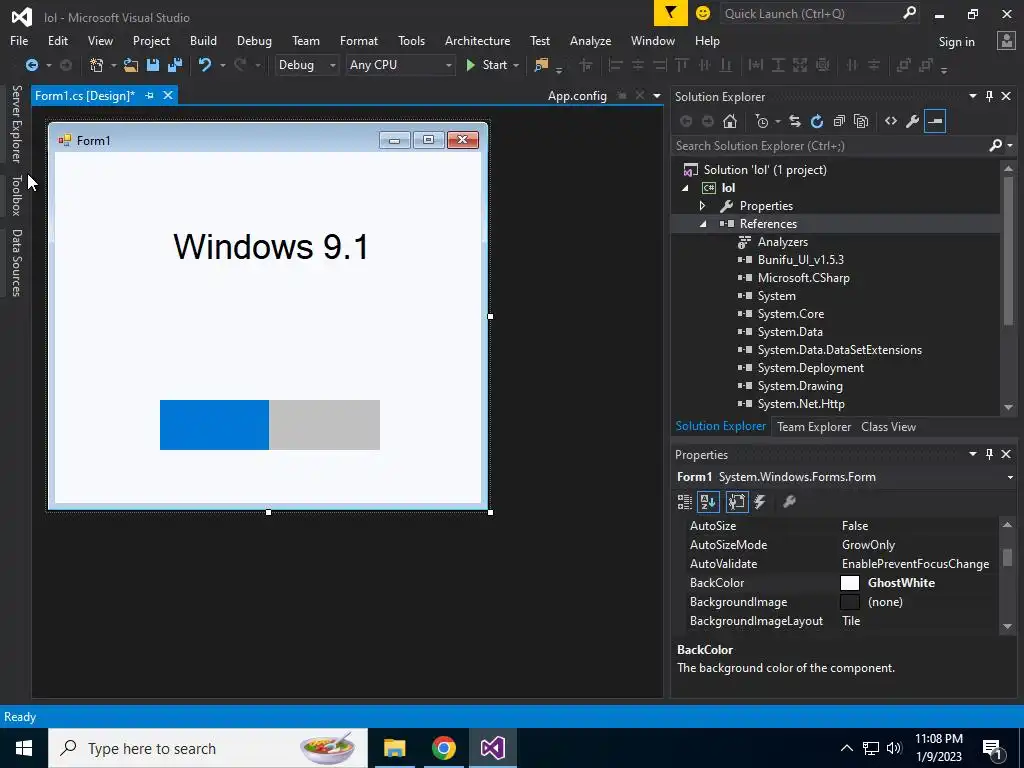Click the Search Solution Explorer field
This screenshot has height=768, width=1024.
(829, 146)
